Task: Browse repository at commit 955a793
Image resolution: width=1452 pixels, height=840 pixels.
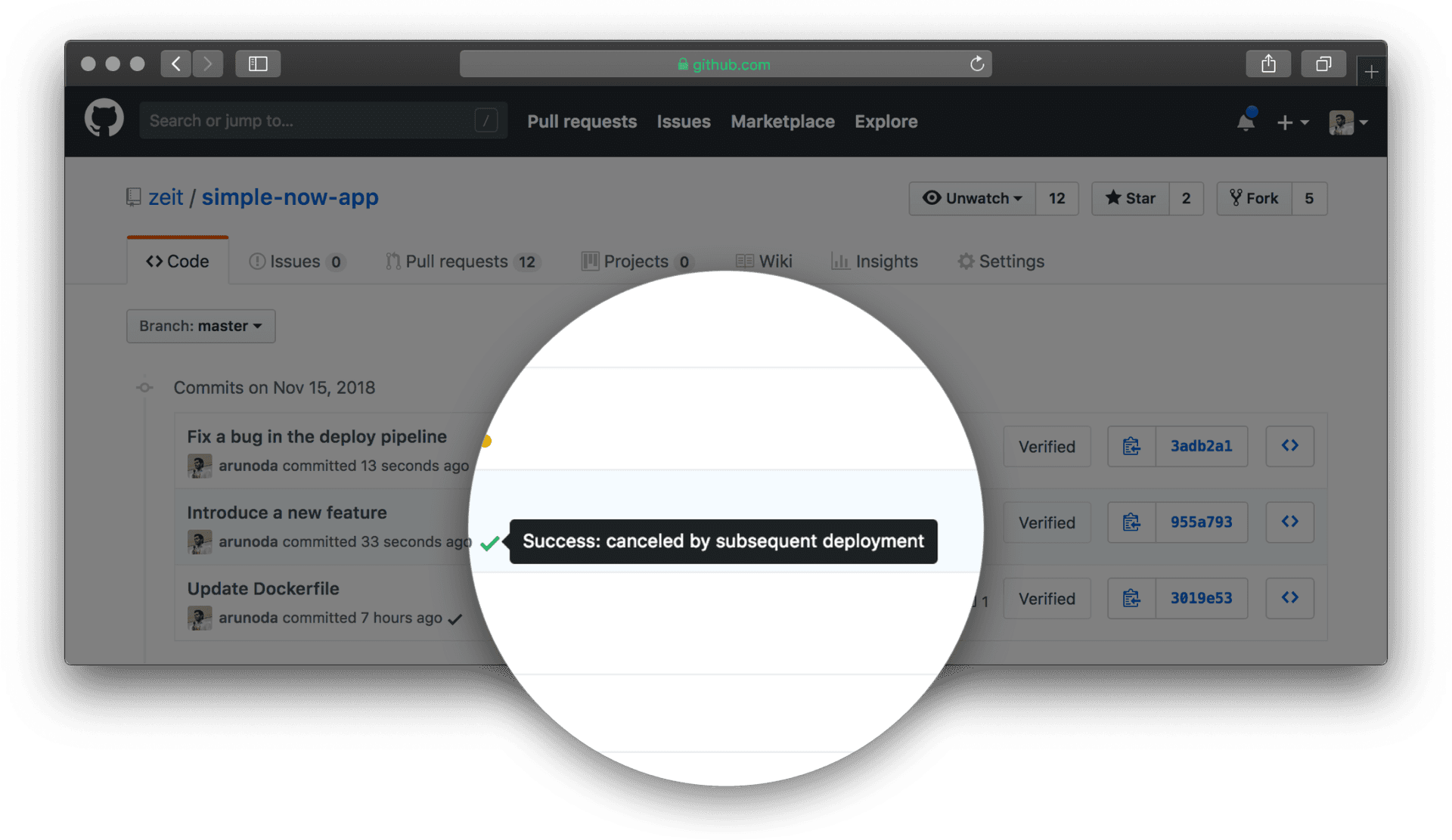Action: pos(1289,522)
